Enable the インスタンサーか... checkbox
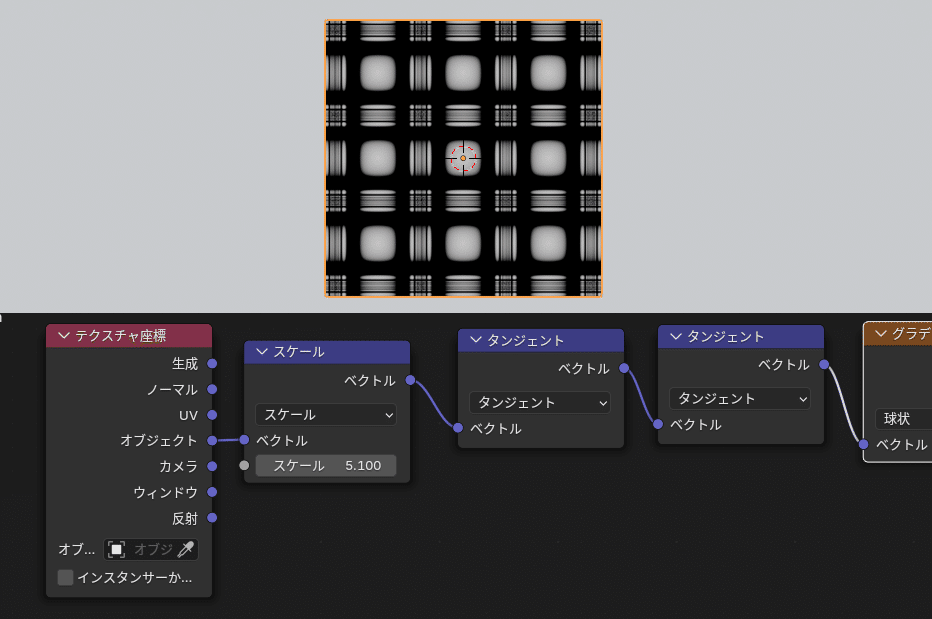932x619 pixels. [65, 577]
